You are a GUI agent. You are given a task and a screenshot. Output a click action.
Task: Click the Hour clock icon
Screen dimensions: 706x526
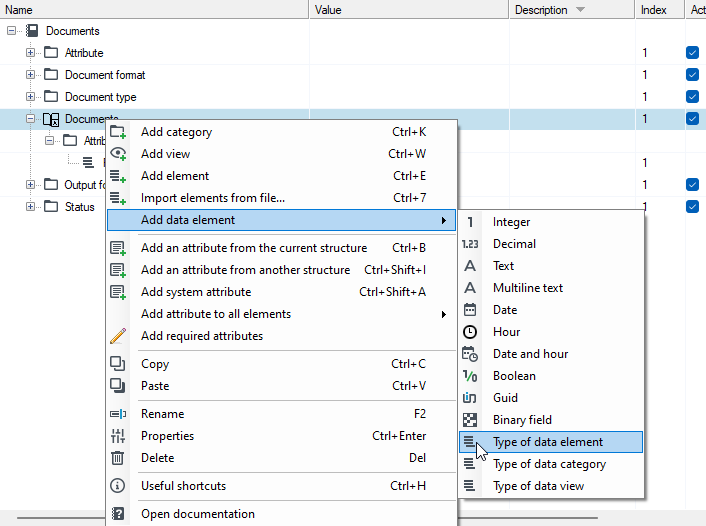470,332
